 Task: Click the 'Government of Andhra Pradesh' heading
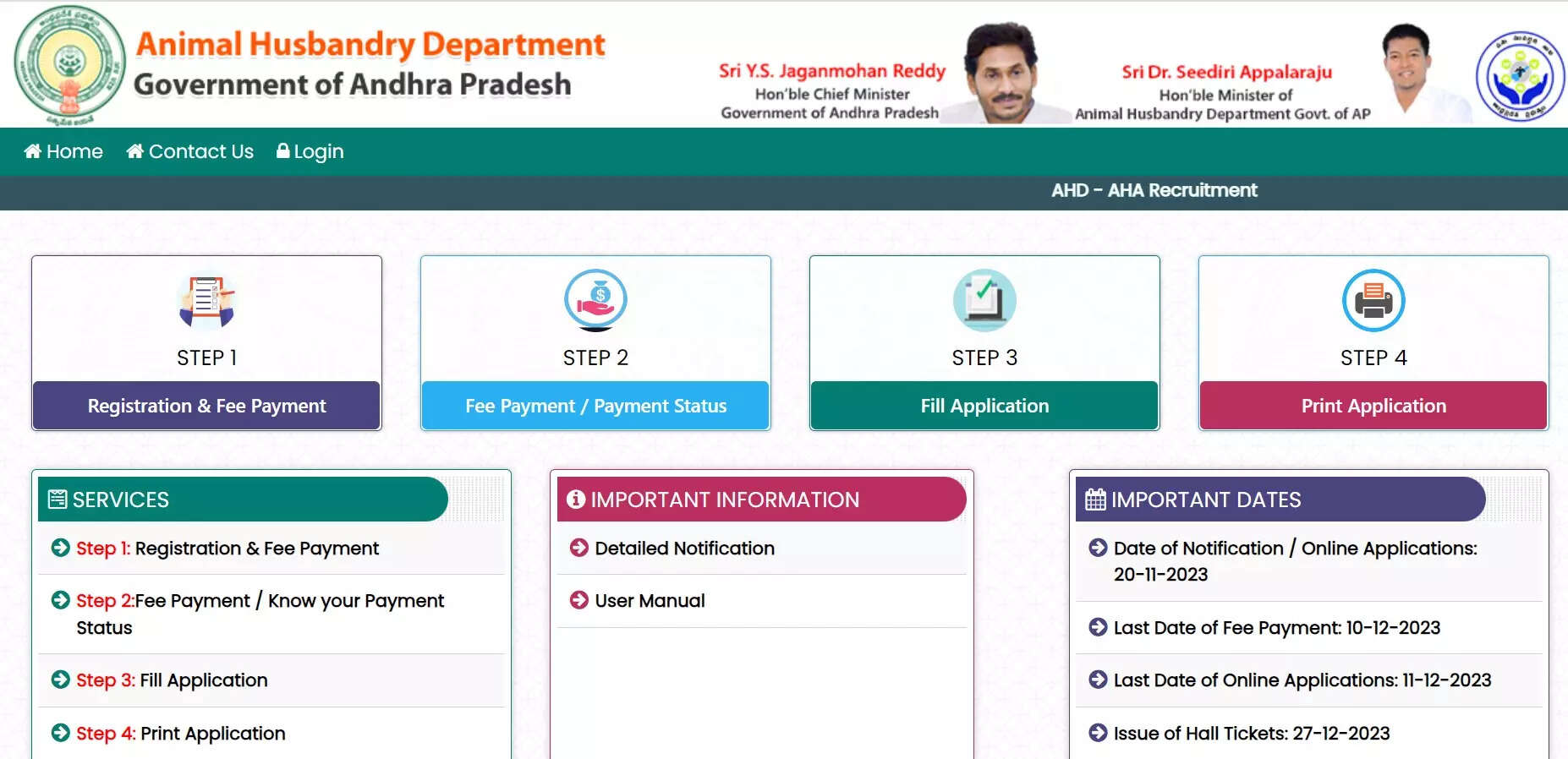coord(353,85)
